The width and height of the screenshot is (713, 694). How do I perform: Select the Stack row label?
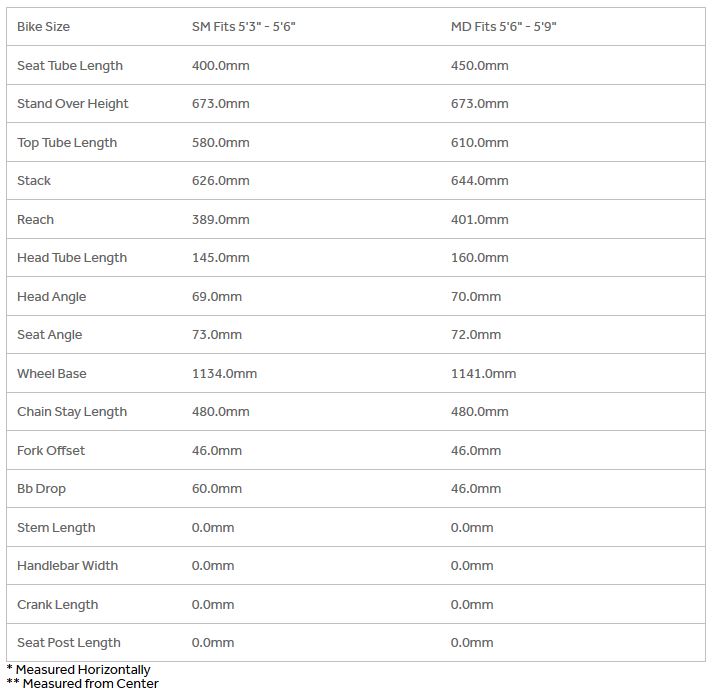click(x=34, y=181)
